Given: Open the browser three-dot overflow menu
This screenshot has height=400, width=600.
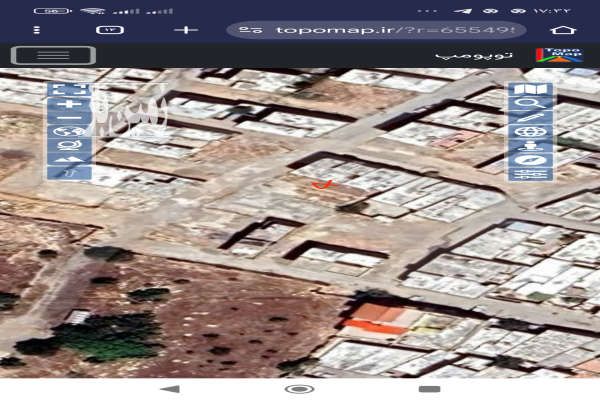Looking at the screenshot, I should coord(37,30).
